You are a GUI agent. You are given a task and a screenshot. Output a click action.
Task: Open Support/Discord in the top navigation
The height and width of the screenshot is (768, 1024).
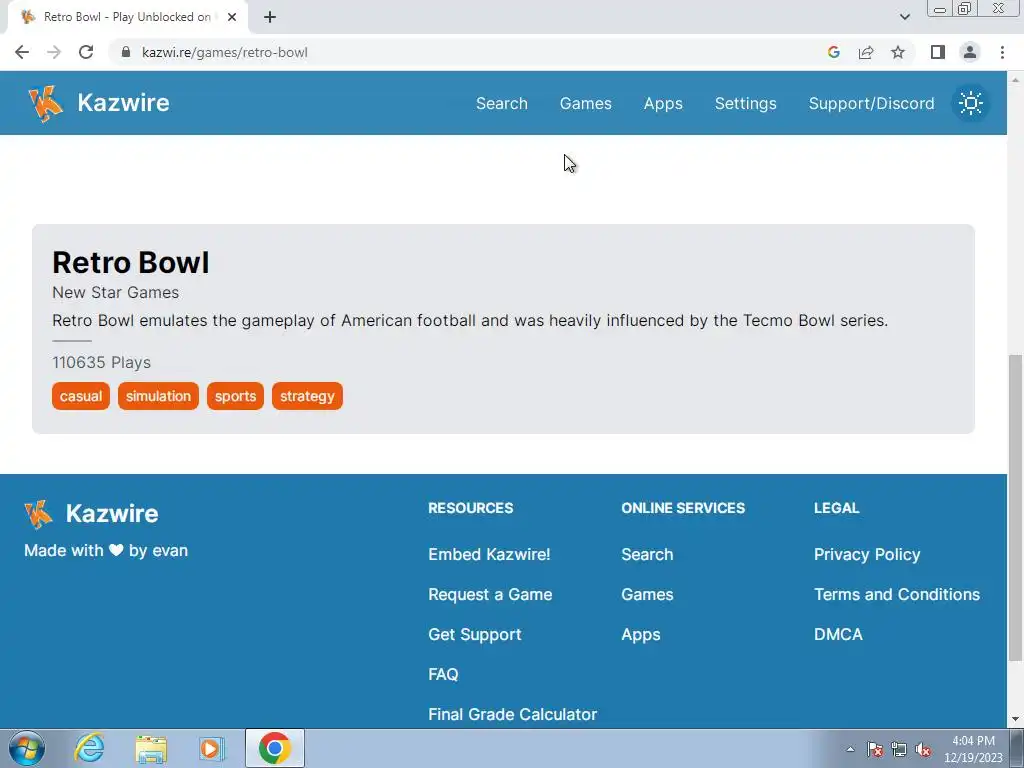tap(871, 103)
